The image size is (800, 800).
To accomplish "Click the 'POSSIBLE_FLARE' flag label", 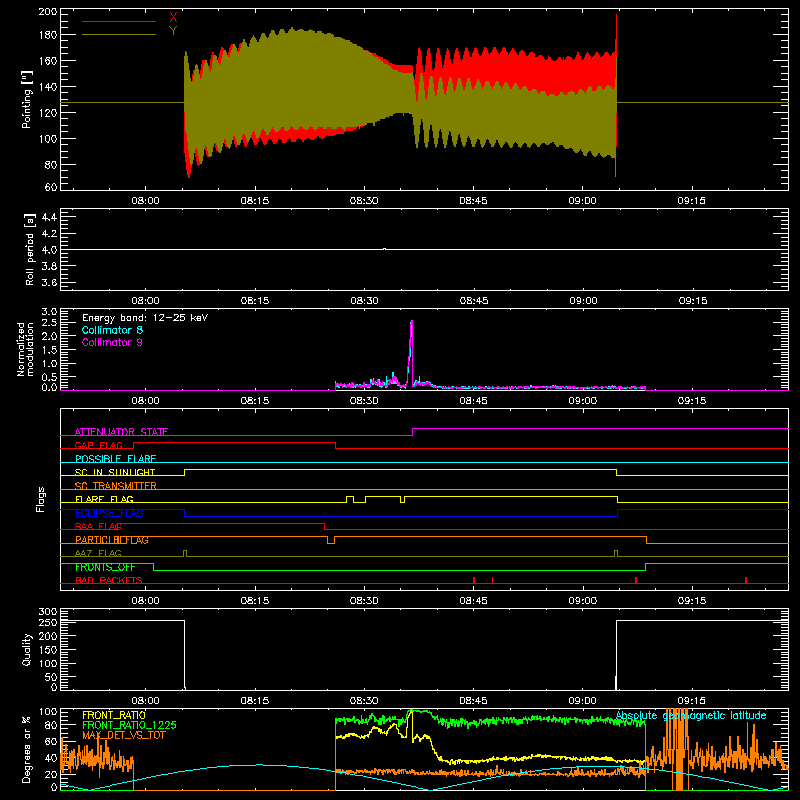I will coord(115,459).
